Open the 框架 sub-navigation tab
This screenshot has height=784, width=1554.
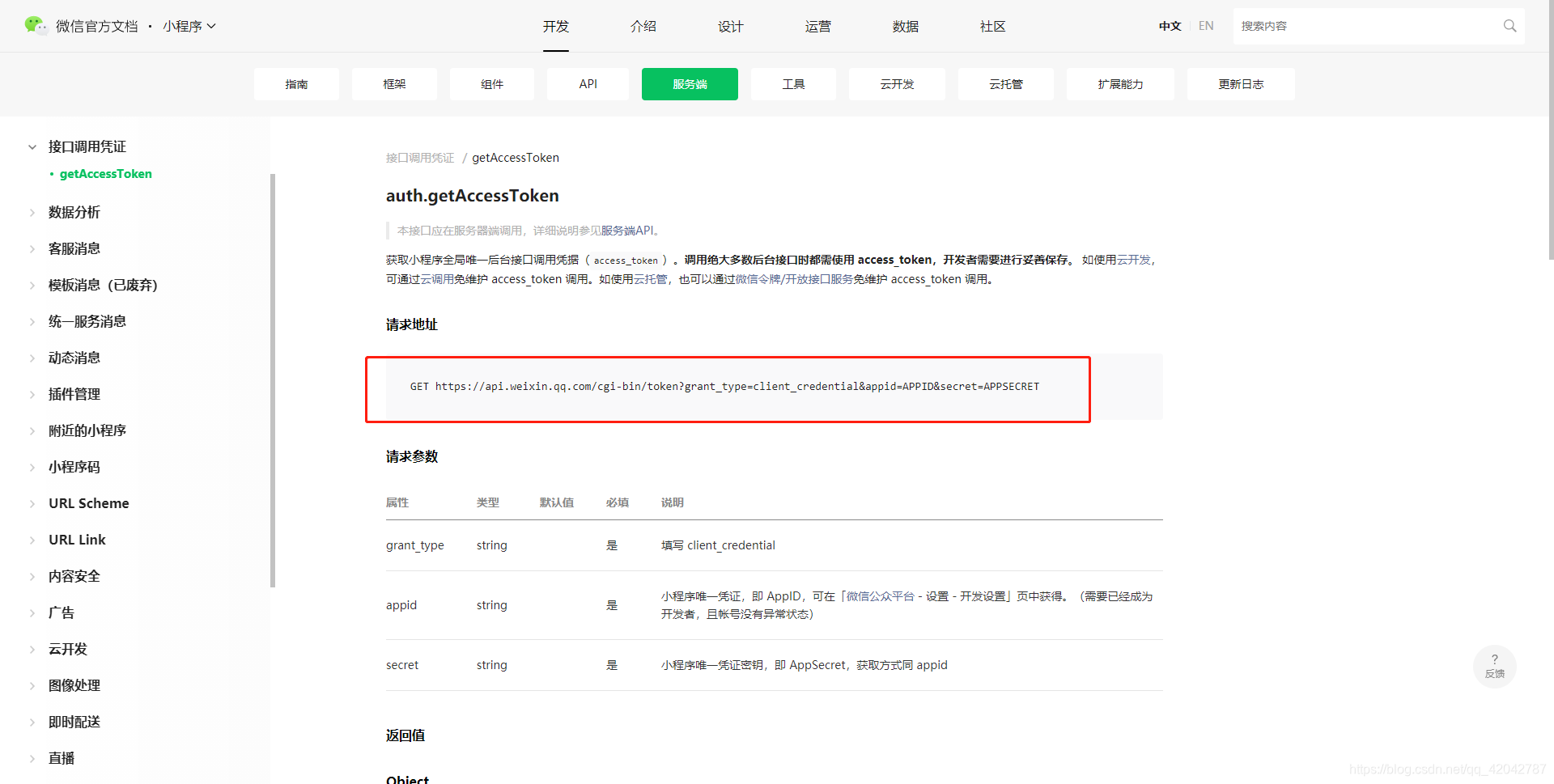point(394,84)
